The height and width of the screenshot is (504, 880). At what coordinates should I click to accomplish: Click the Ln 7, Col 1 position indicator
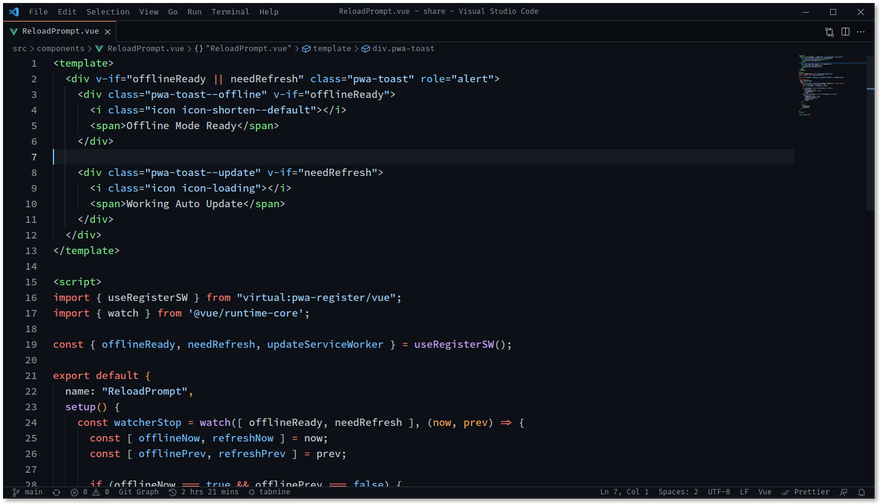(624, 492)
